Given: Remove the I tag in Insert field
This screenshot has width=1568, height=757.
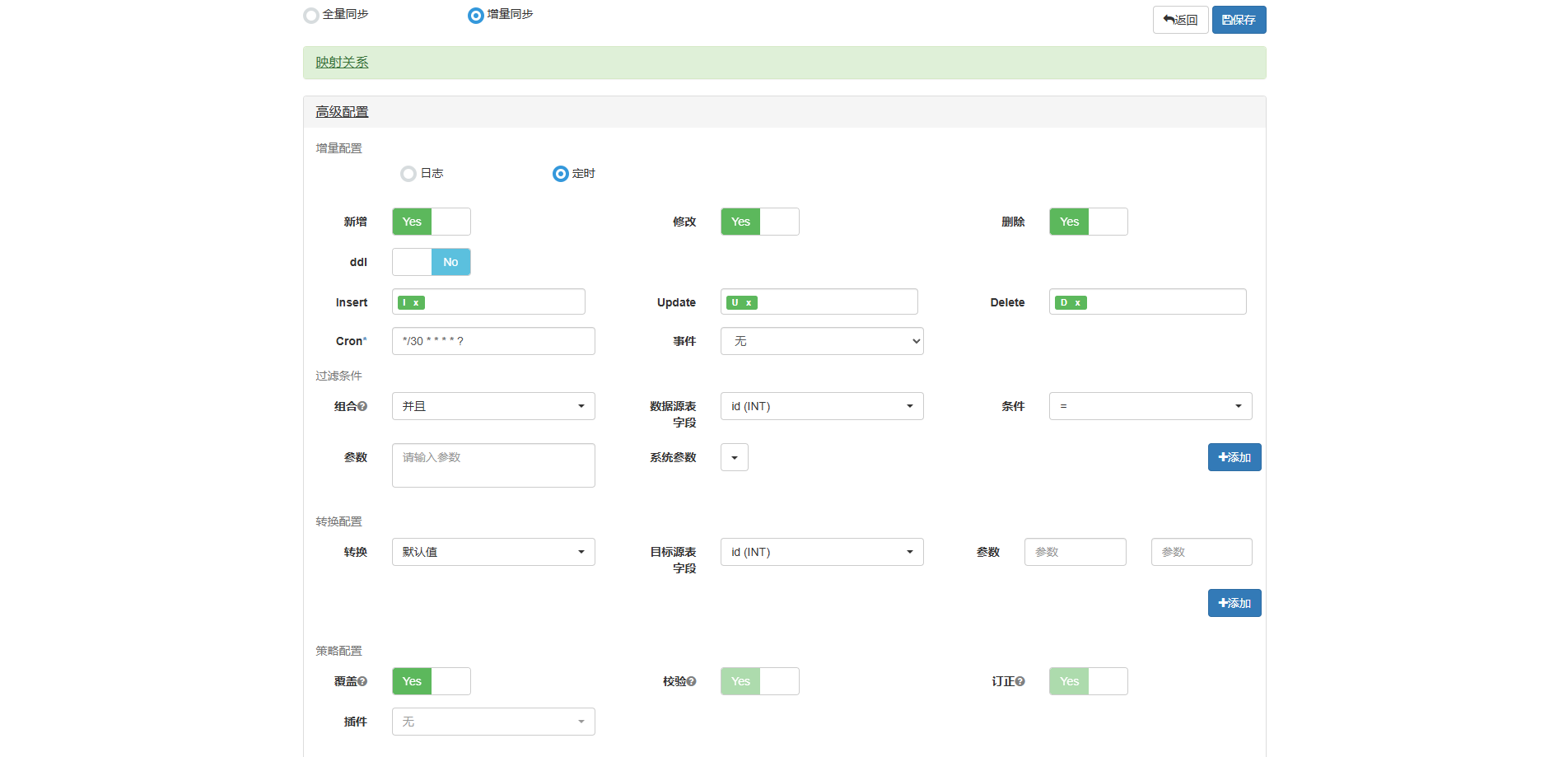Looking at the screenshot, I should (x=417, y=303).
